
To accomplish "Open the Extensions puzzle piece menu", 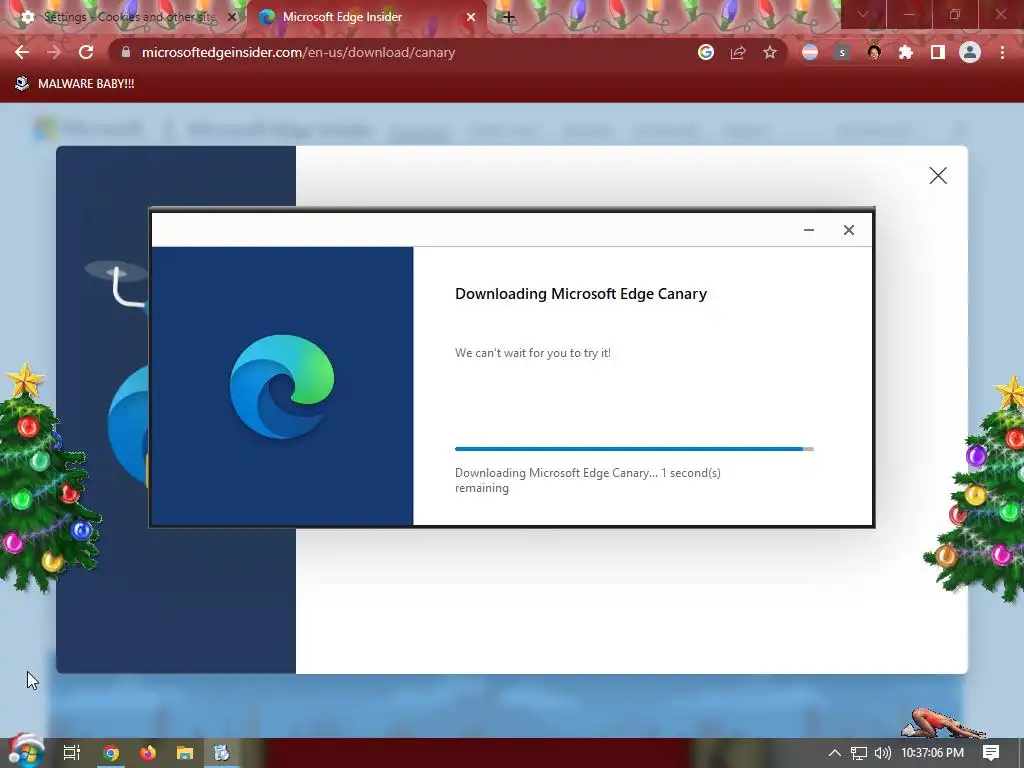I will coord(906,52).
